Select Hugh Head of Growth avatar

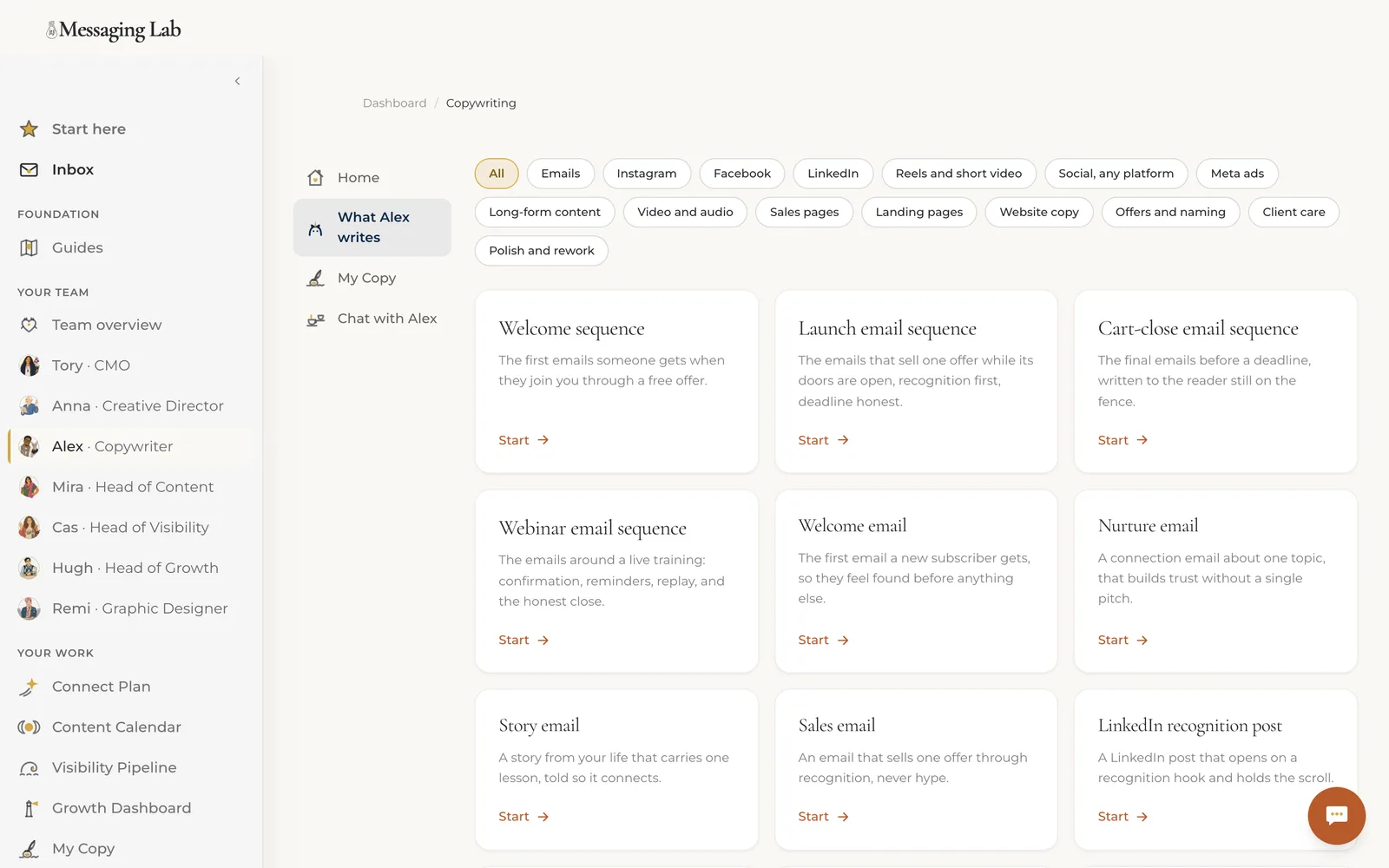coord(29,569)
